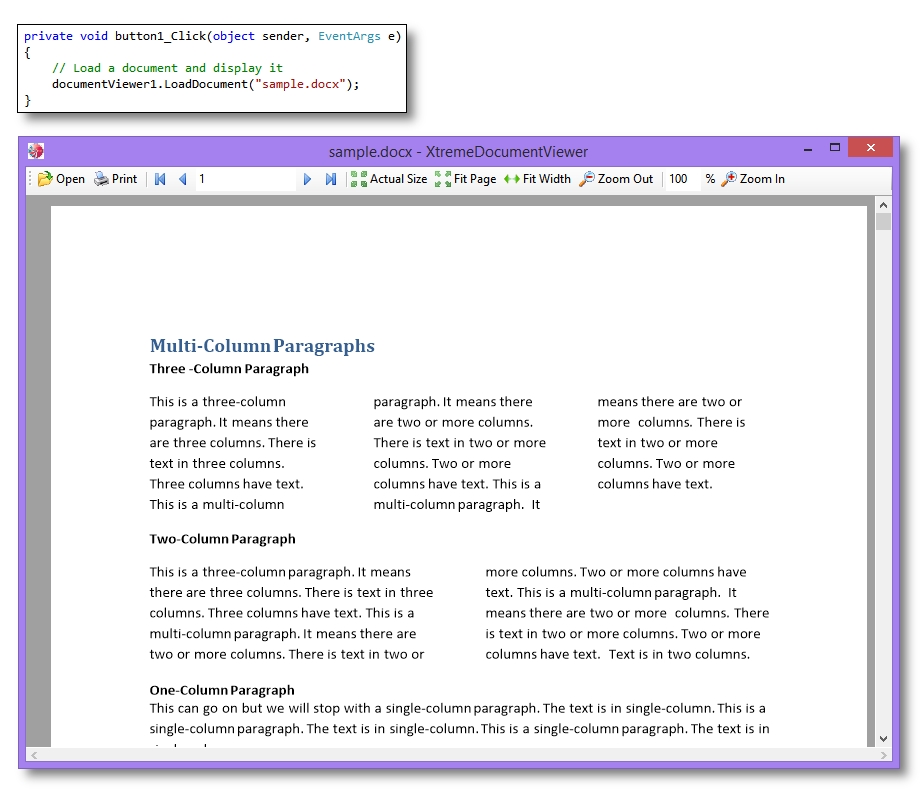Click the Zoom In text button

click(762, 179)
